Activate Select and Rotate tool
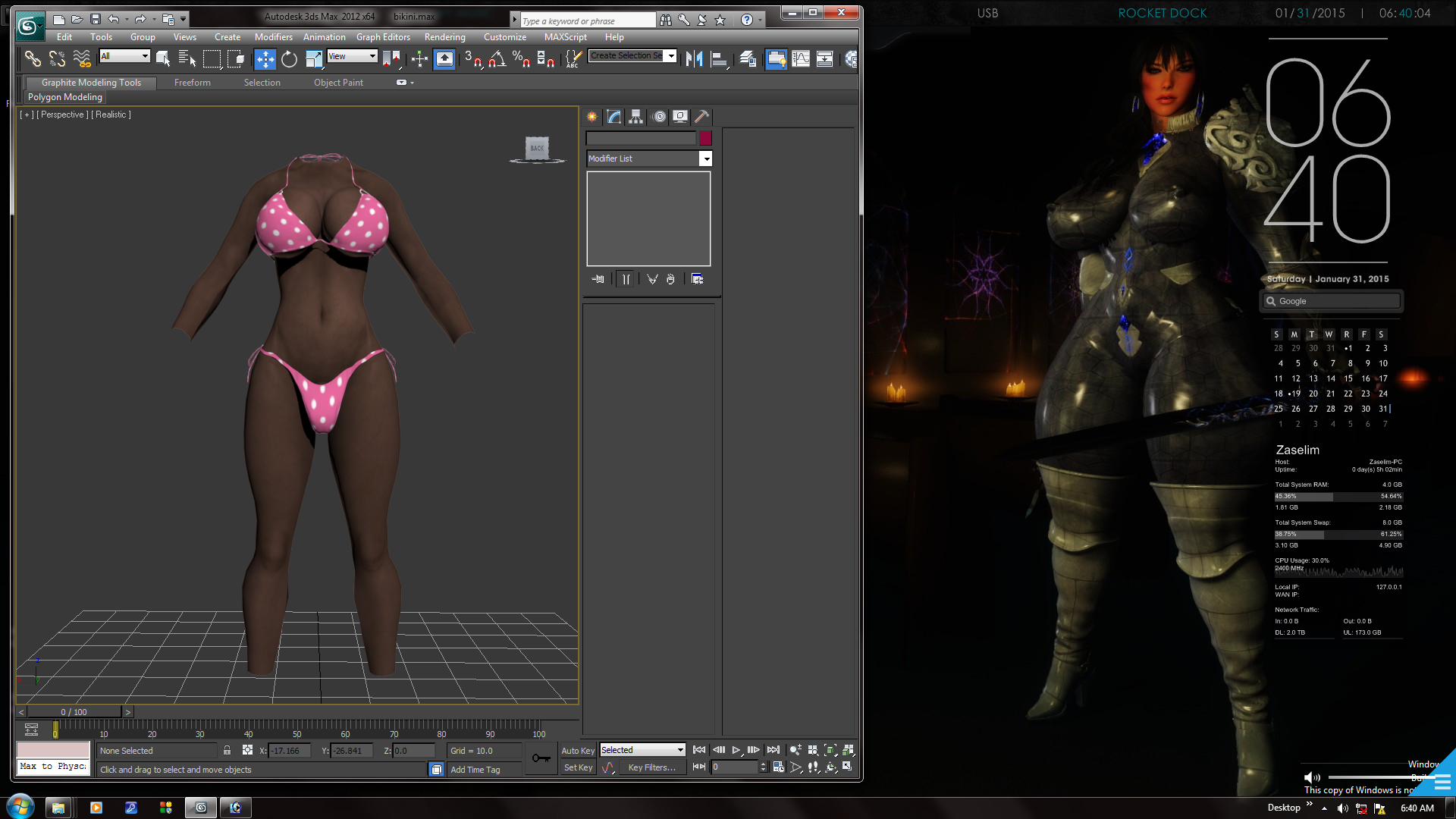This screenshot has width=1456, height=819. (289, 58)
